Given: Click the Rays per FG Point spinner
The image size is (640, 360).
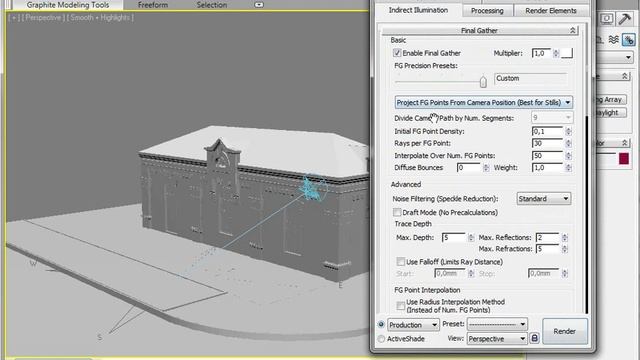Looking at the screenshot, I should [x=568, y=143].
